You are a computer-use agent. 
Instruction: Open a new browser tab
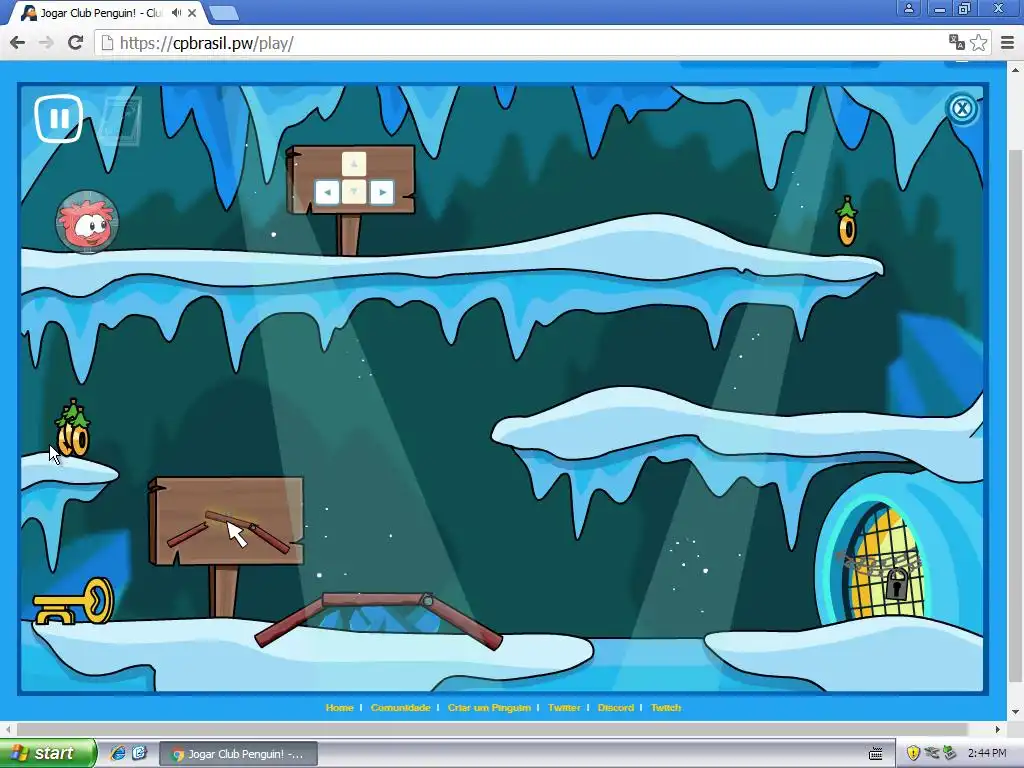coord(223,13)
